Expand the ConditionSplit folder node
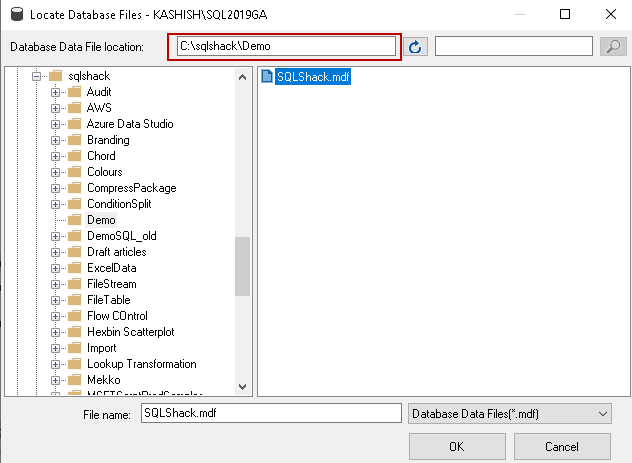This screenshot has height=463, width=632. point(56,204)
